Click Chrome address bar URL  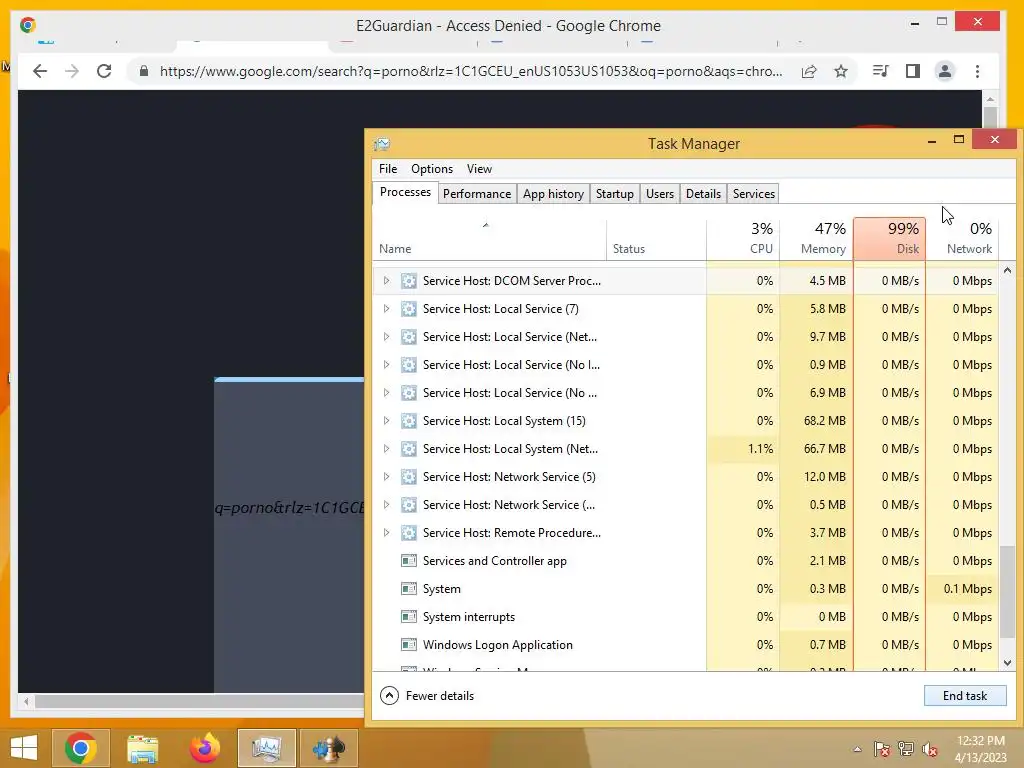[470, 71]
